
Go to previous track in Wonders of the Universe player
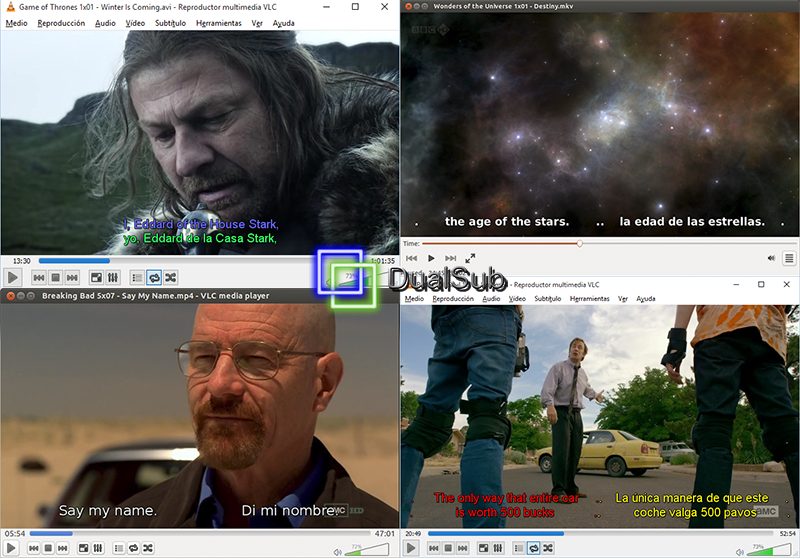point(412,258)
